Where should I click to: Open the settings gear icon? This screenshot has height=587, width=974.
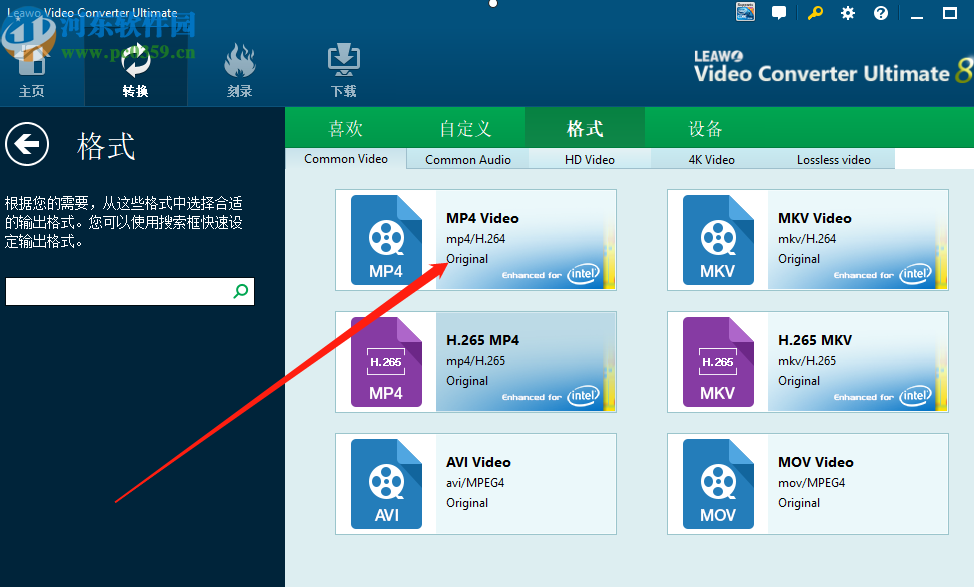(x=848, y=13)
